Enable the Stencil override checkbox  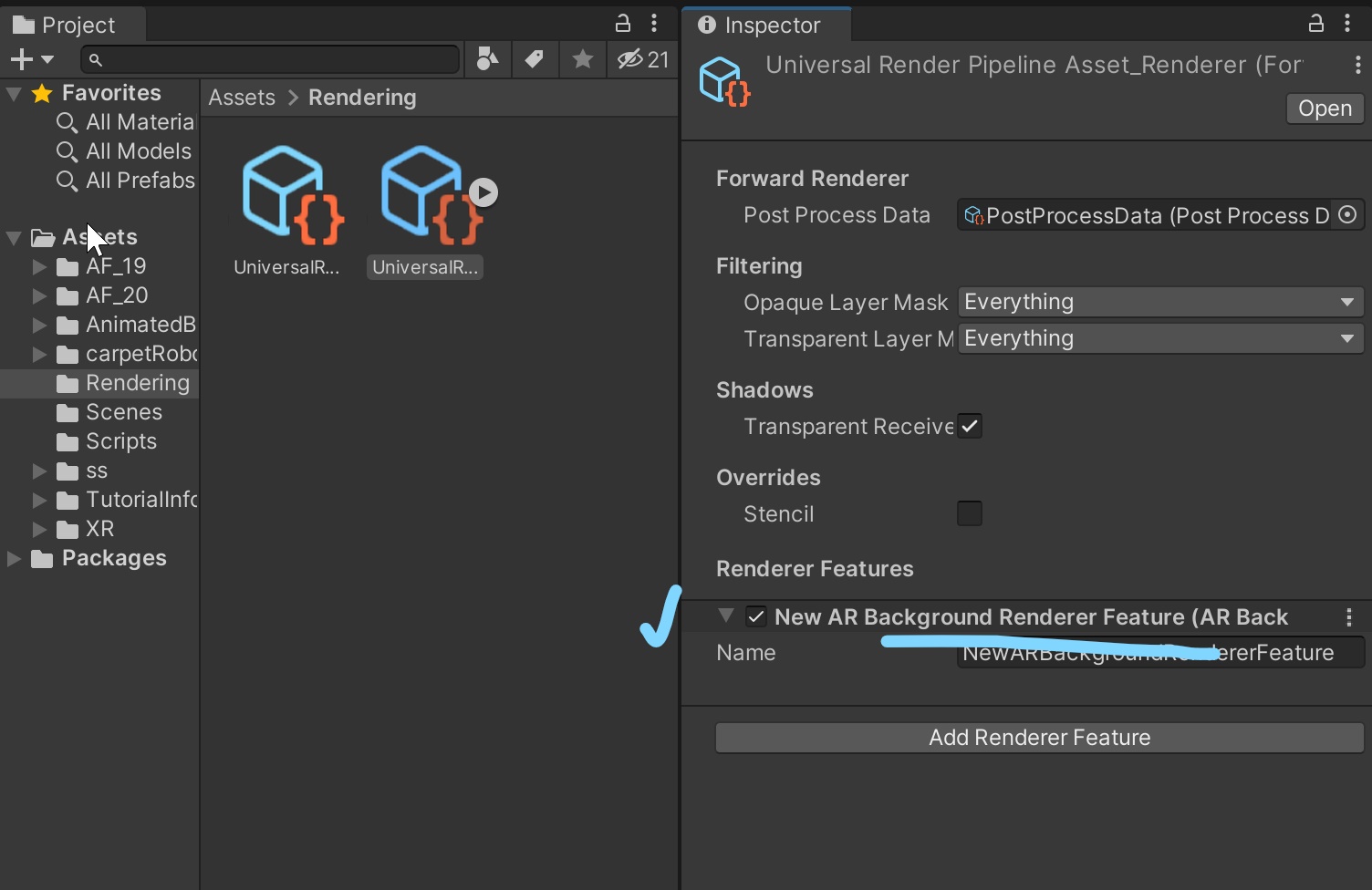tap(970, 513)
